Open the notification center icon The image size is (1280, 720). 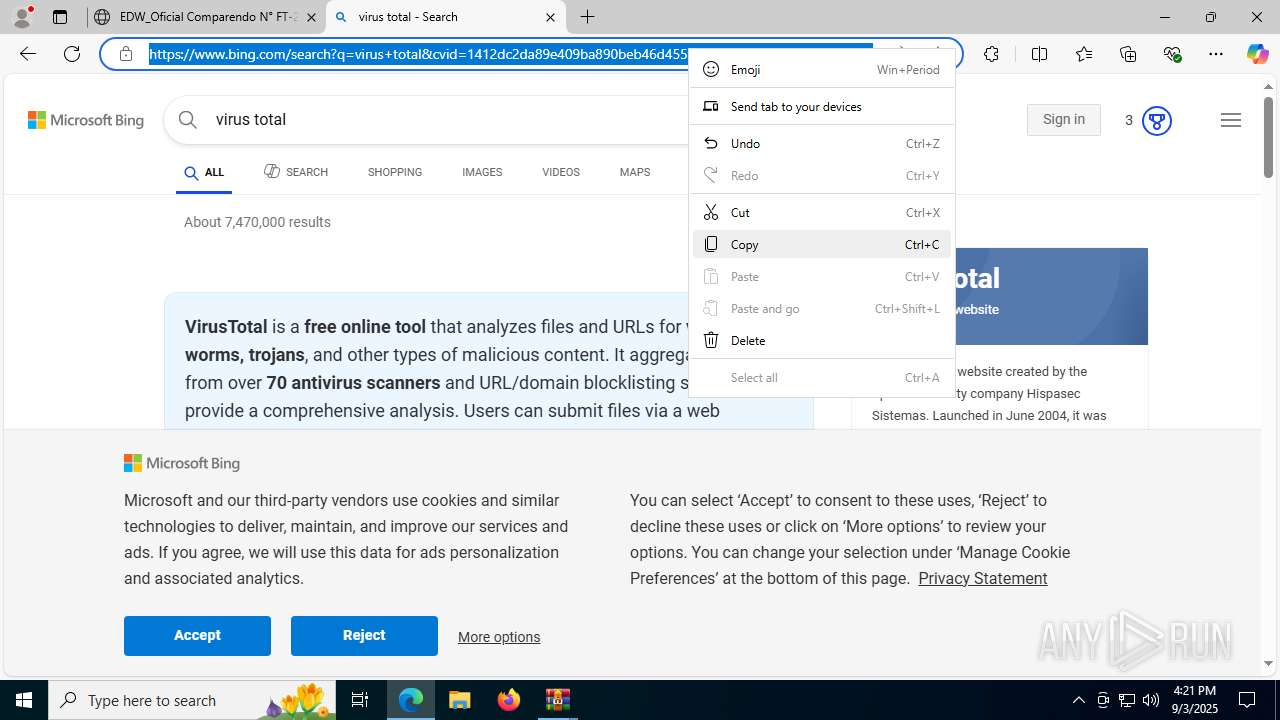tap(1247, 700)
